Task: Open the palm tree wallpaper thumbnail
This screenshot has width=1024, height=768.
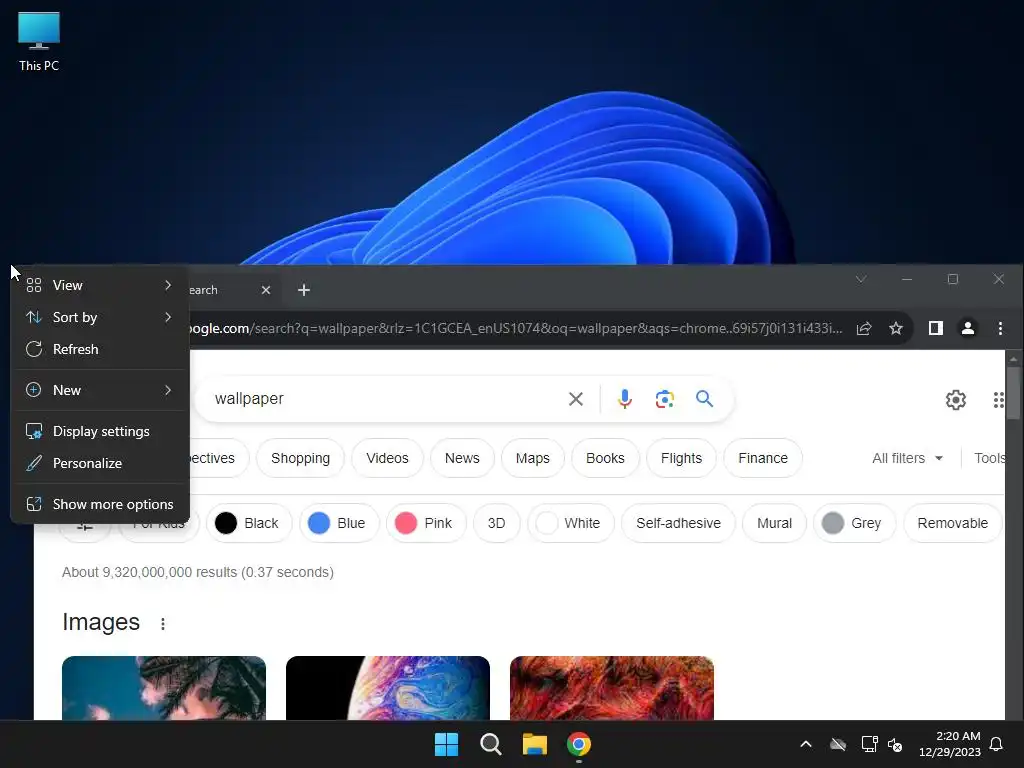Action: pos(164,688)
